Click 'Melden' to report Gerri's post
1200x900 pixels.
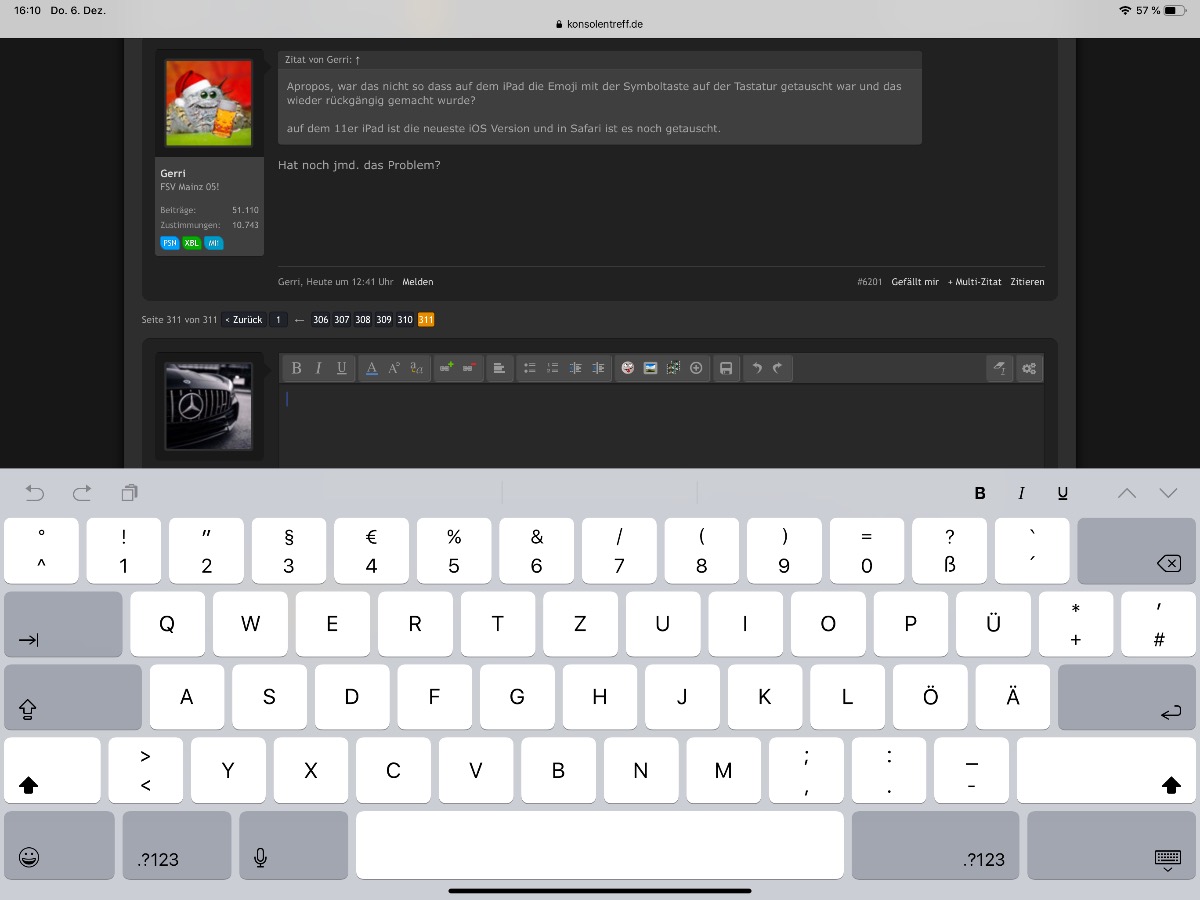[x=418, y=282]
